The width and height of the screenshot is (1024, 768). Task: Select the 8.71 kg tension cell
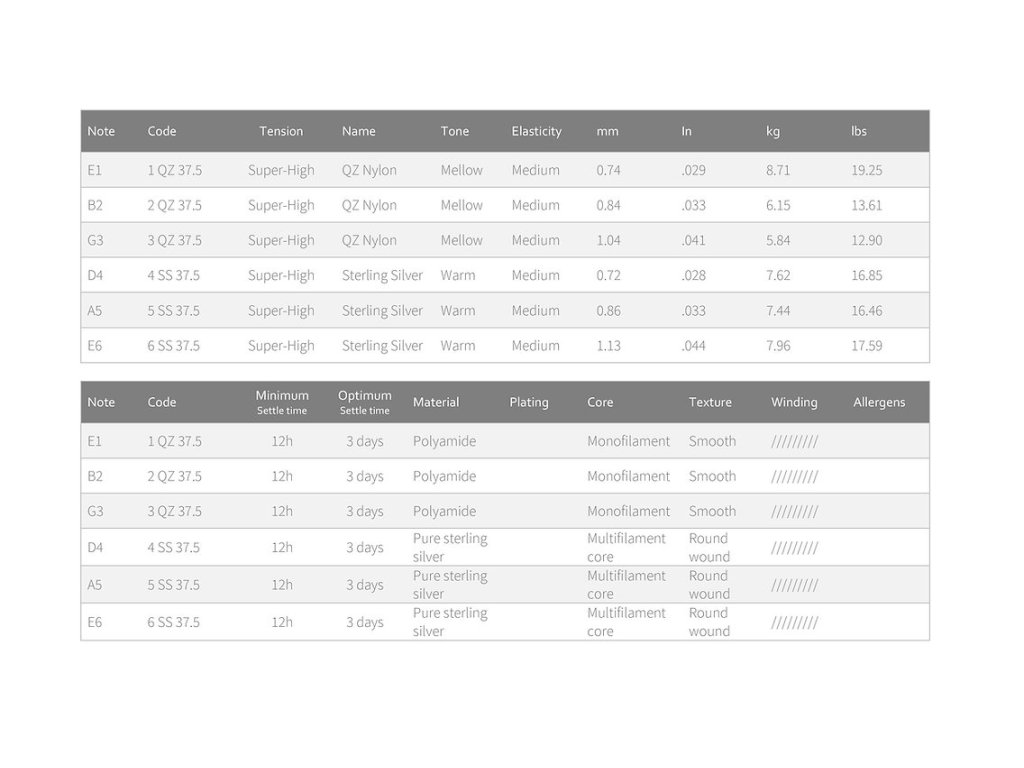point(778,171)
